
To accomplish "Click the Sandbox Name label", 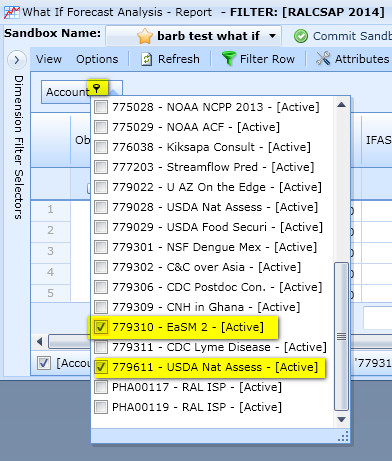I will tap(52, 33).
